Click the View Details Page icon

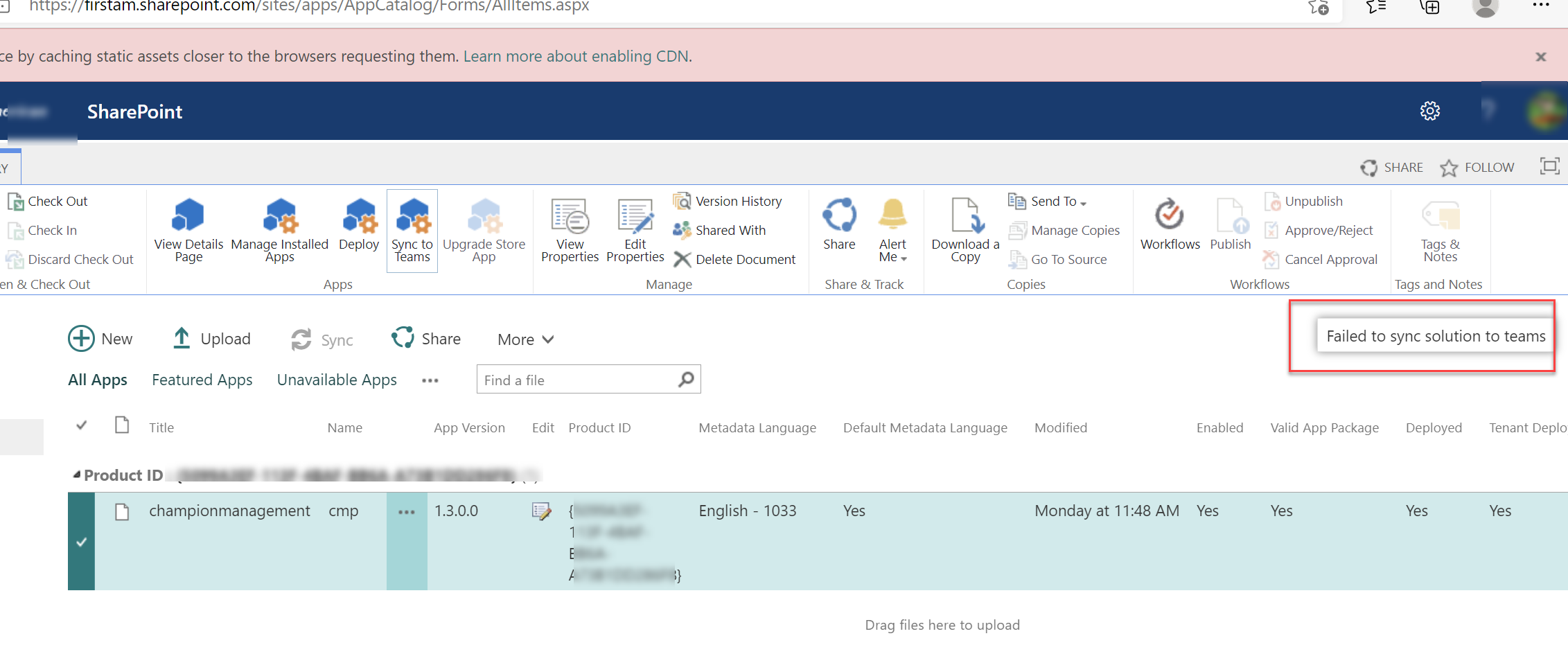(x=188, y=216)
